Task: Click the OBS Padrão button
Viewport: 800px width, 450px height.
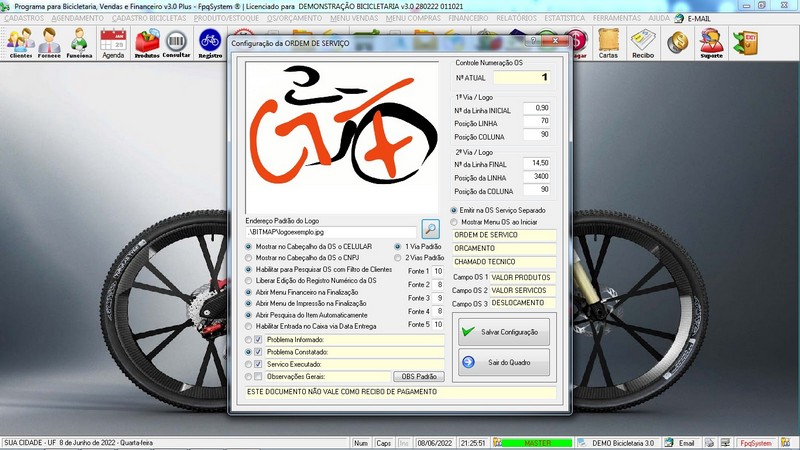Action: (419, 377)
